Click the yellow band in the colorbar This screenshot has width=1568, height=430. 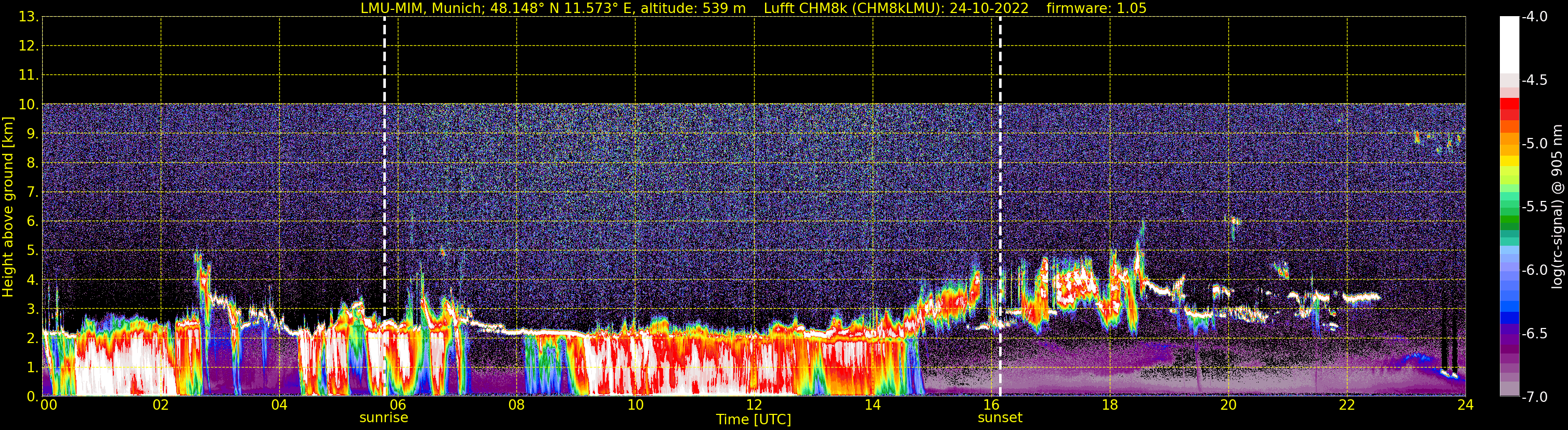(1510, 161)
